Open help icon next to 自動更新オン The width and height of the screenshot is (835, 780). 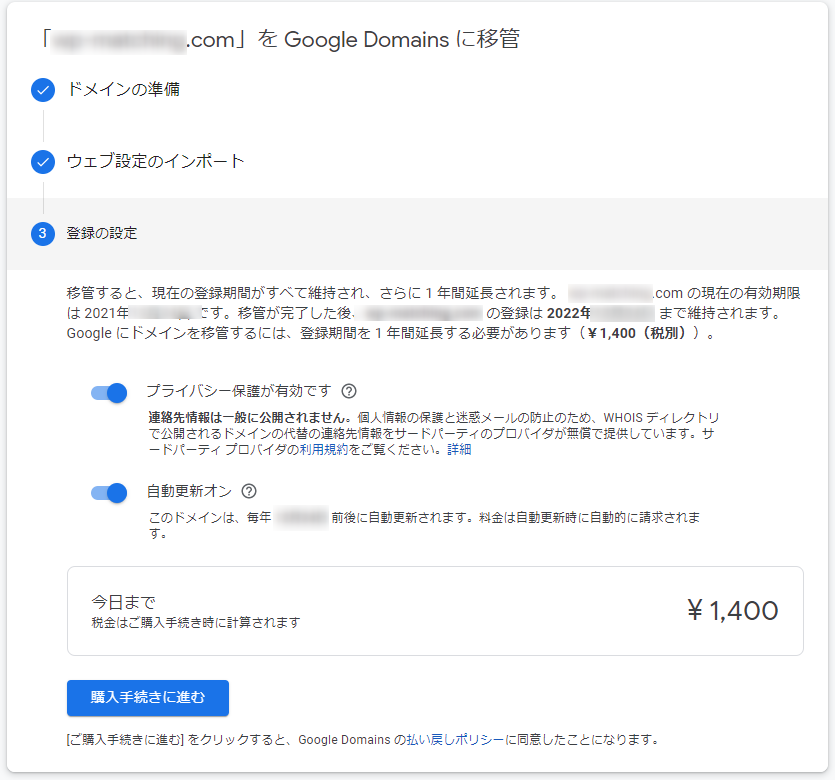click(x=249, y=491)
